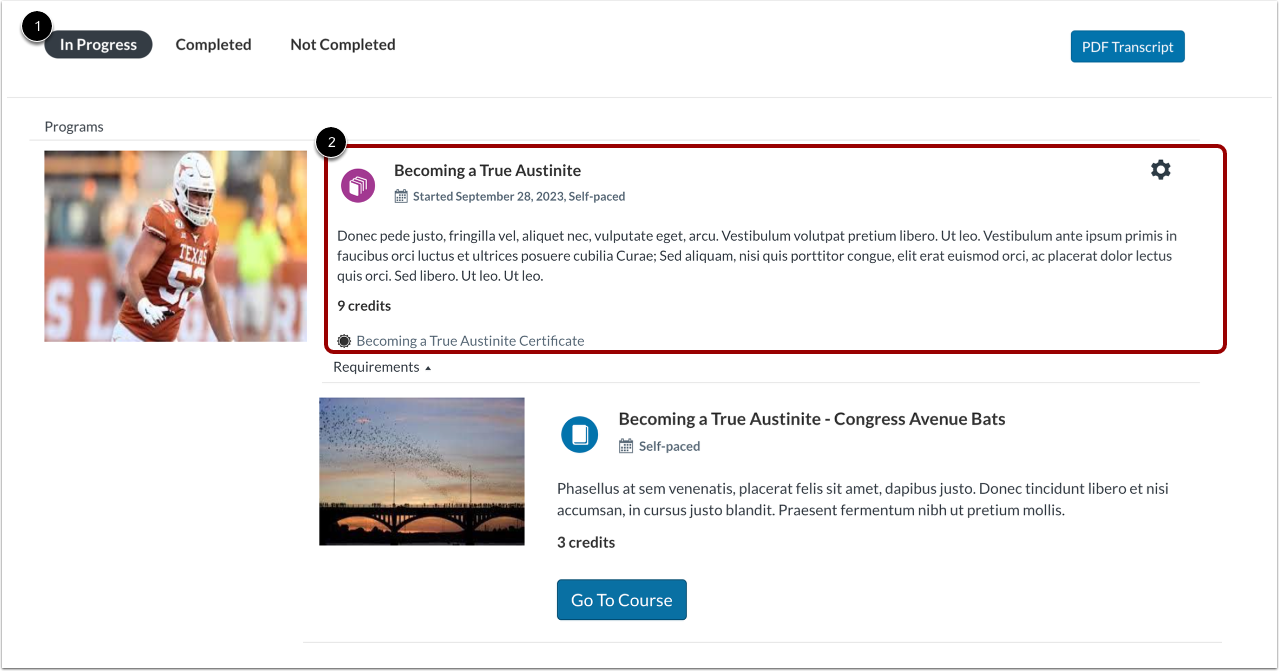The width and height of the screenshot is (1279, 671).
Task: Open the Not Completed tab
Action: tap(342, 45)
